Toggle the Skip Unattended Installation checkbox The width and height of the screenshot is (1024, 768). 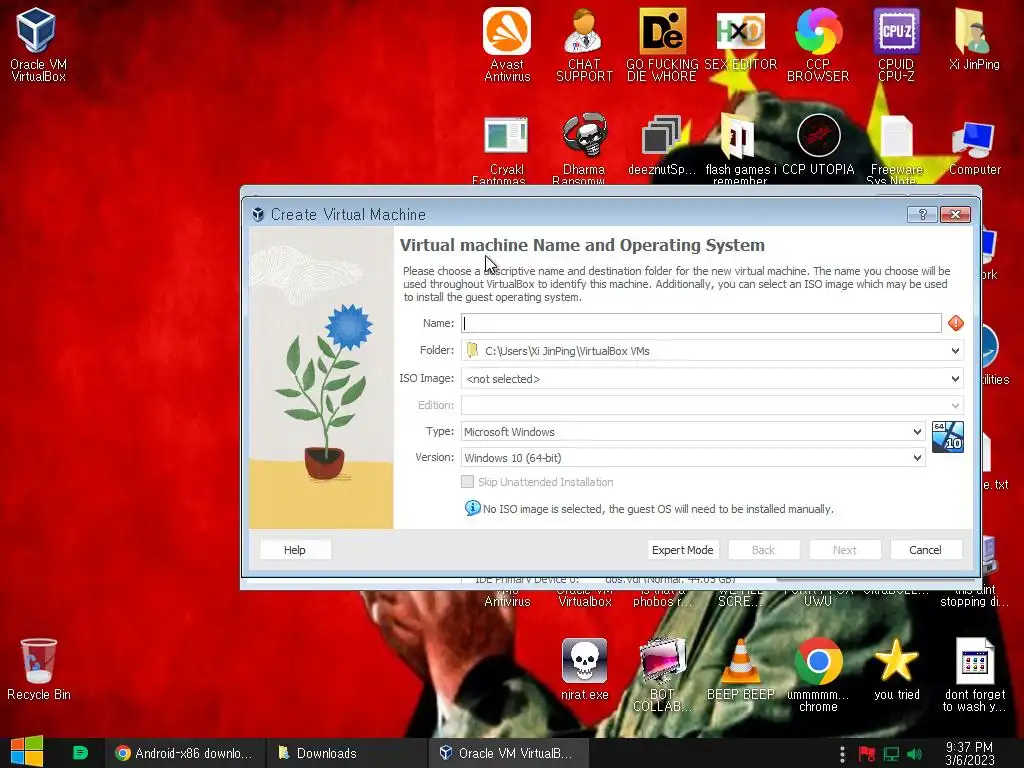pyautogui.click(x=467, y=482)
